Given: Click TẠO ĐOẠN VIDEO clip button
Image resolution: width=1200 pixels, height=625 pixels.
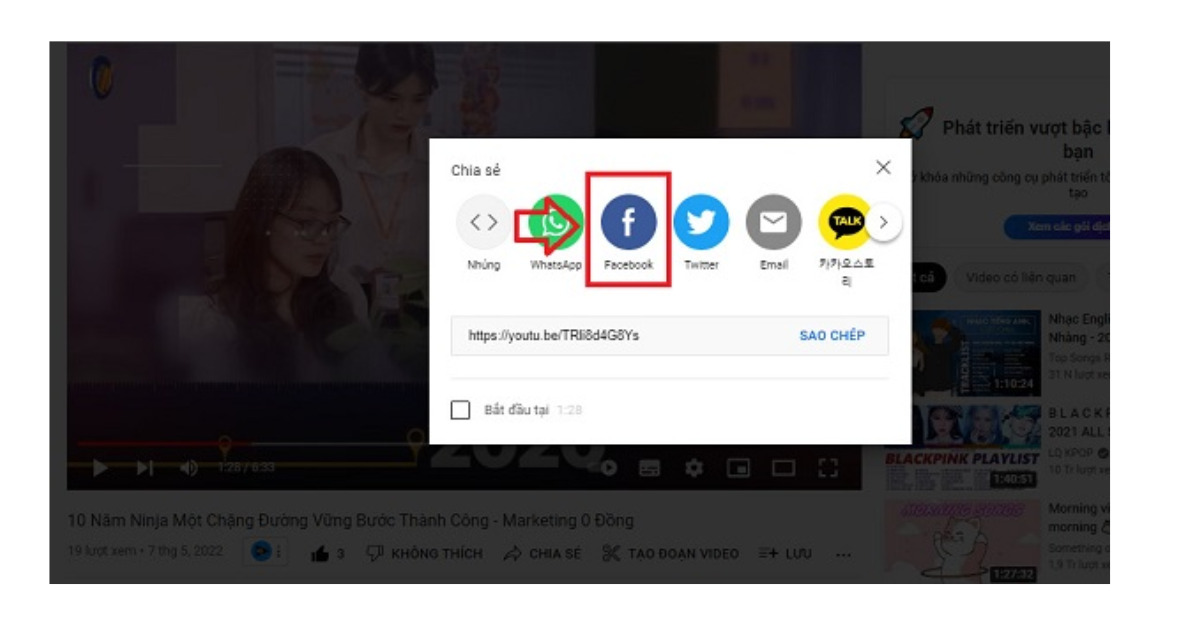Looking at the screenshot, I should (x=670, y=554).
